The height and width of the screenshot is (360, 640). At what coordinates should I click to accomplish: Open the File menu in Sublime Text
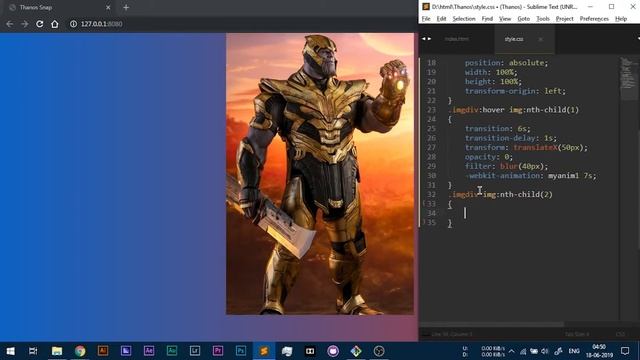tap(426, 19)
